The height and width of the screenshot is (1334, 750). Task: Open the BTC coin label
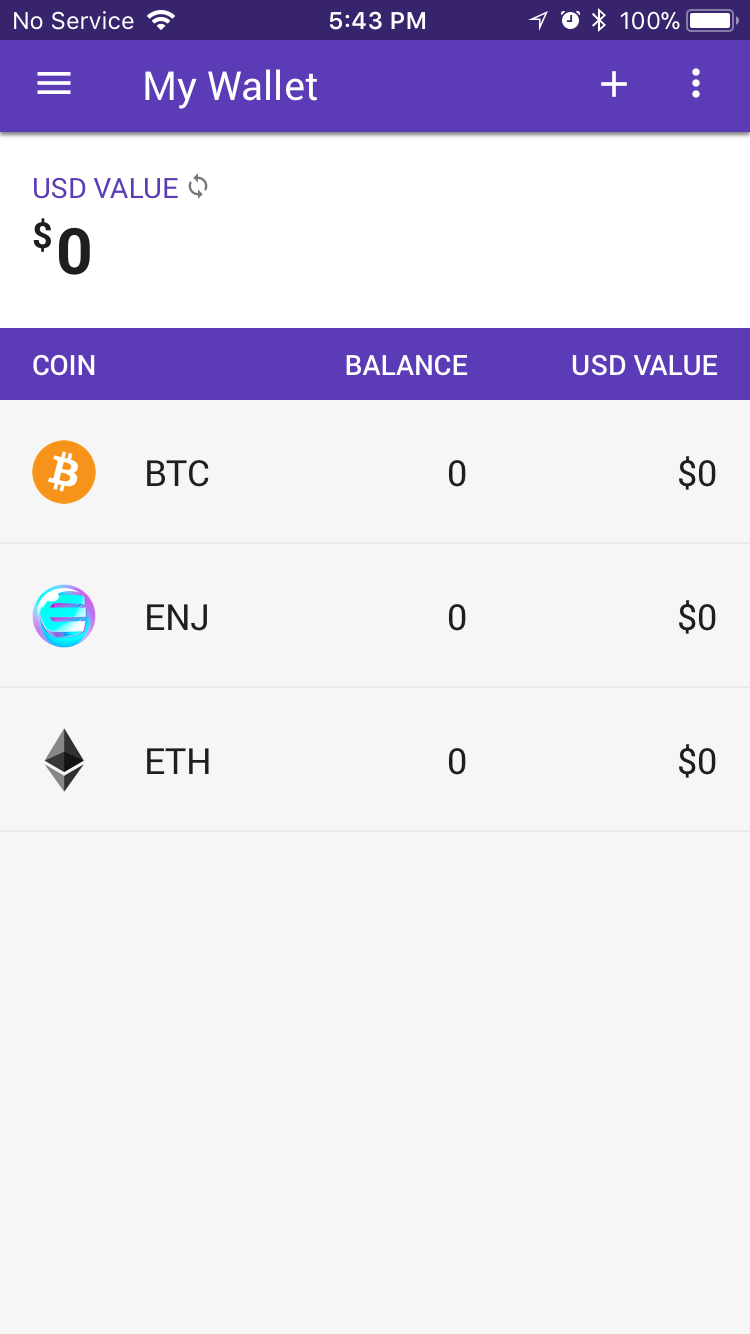click(177, 473)
